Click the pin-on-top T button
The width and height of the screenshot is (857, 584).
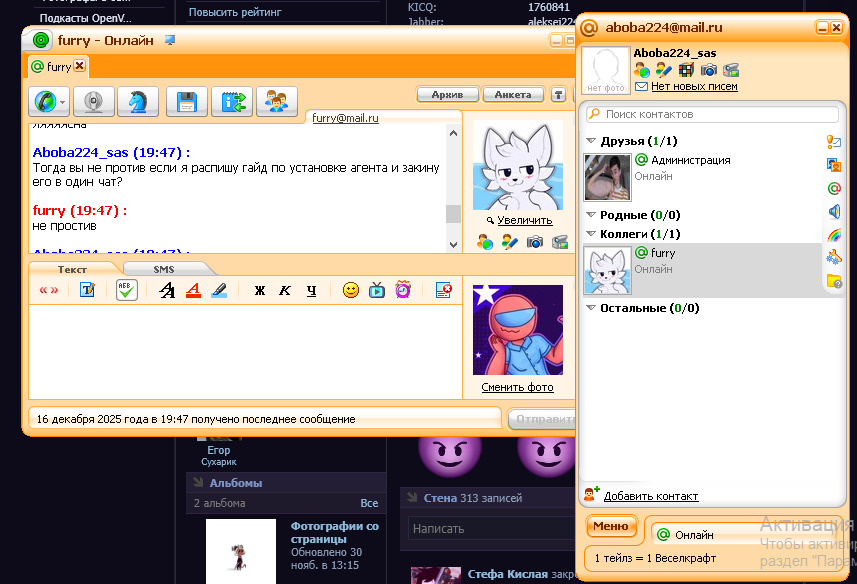click(558, 95)
